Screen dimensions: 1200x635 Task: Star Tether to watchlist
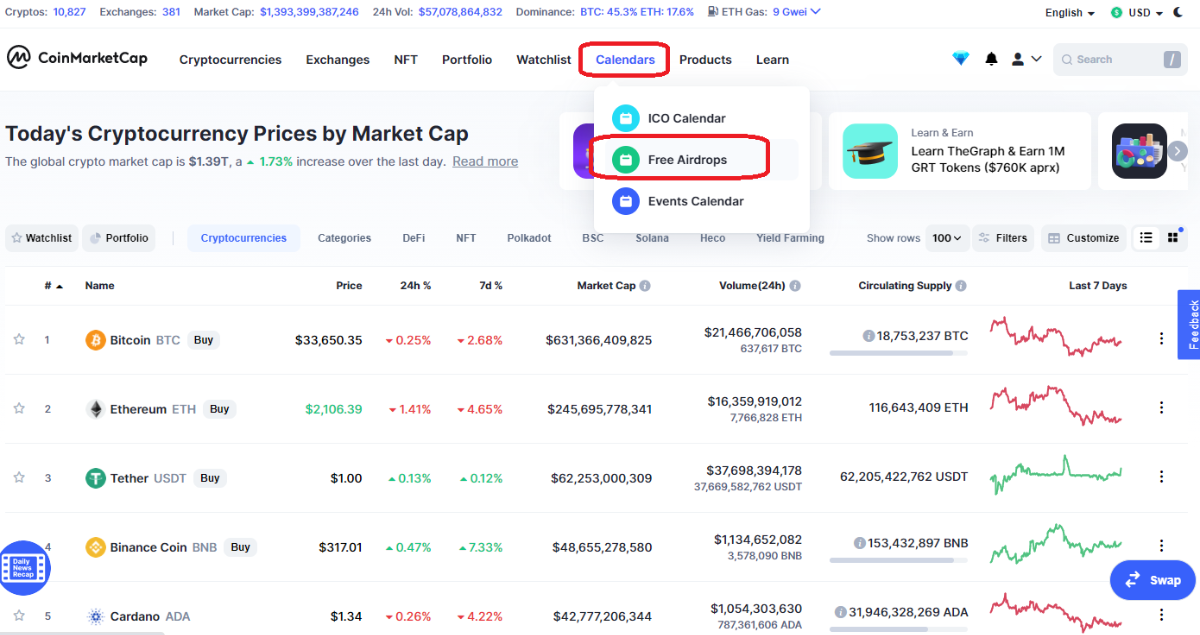(x=19, y=478)
